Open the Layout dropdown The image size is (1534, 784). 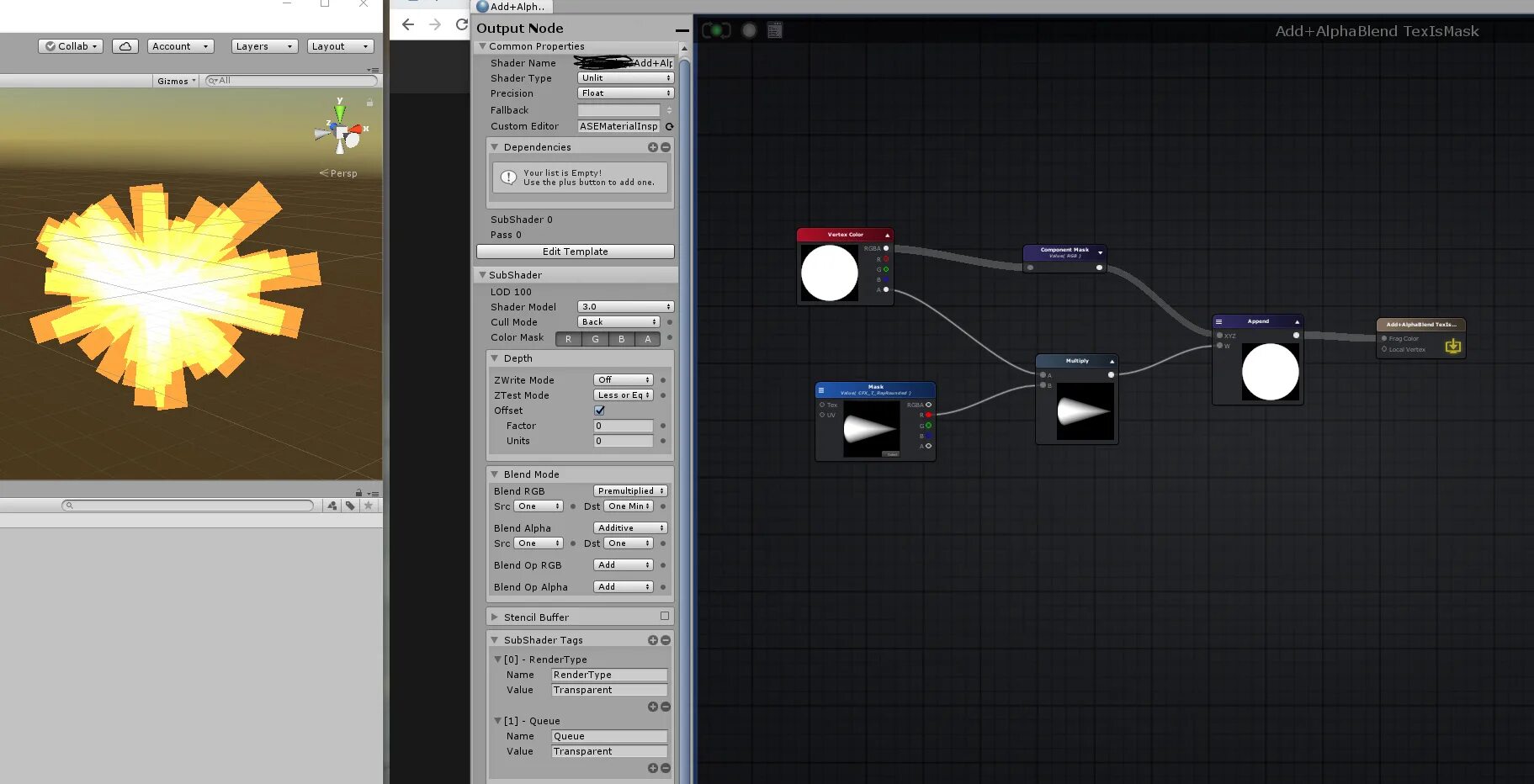pyautogui.click(x=340, y=46)
